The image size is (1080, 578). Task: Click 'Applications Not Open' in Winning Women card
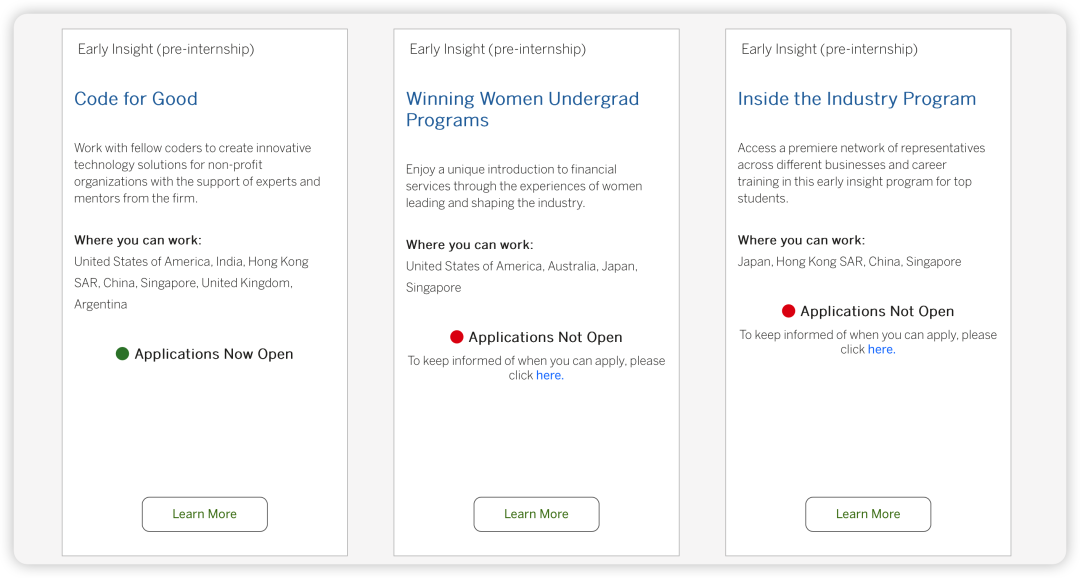(546, 337)
